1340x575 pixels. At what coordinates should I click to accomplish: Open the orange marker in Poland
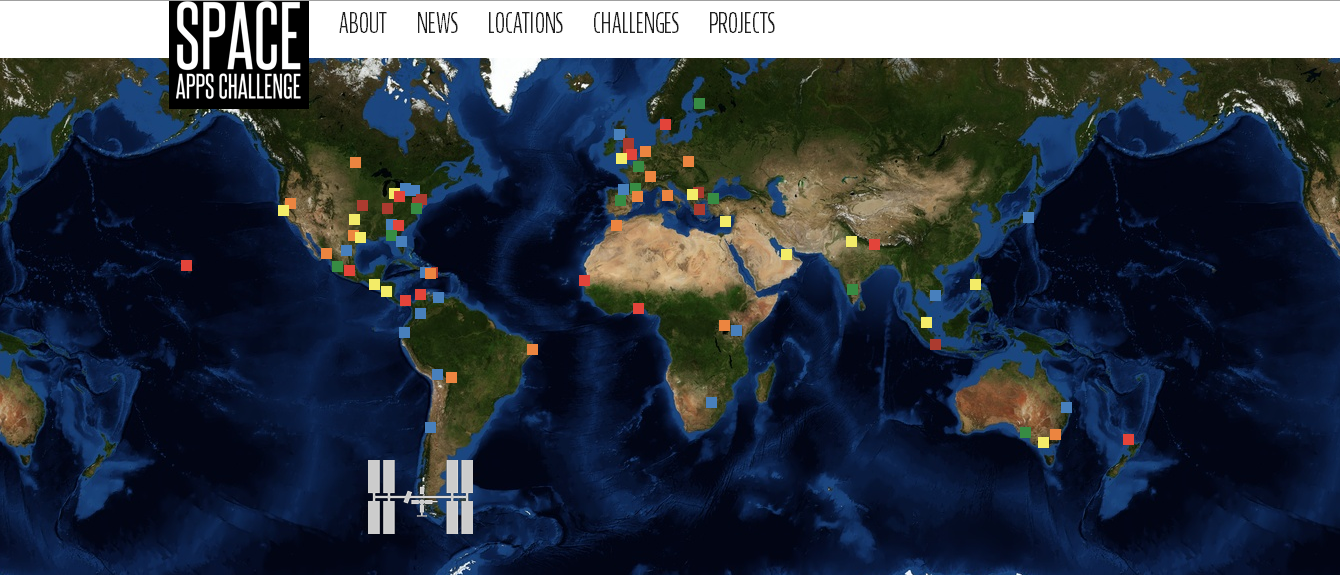tap(688, 161)
